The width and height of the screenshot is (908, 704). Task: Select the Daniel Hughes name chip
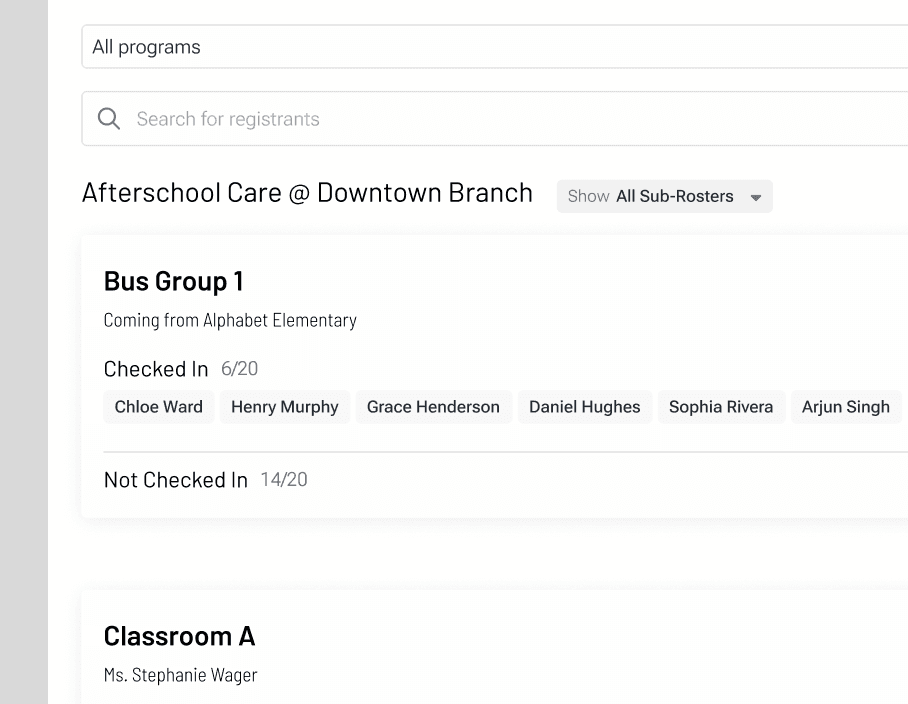pos(584,407)
